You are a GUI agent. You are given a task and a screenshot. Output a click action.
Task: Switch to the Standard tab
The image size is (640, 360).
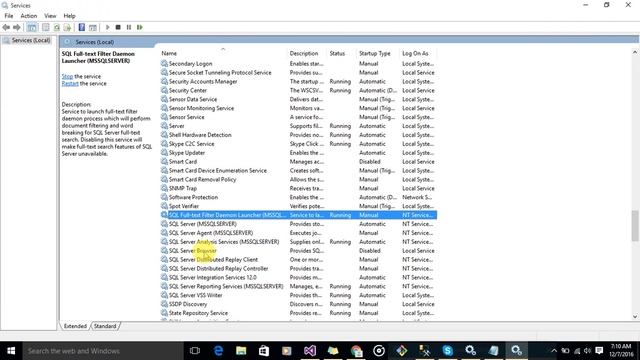tap(105, 326)
